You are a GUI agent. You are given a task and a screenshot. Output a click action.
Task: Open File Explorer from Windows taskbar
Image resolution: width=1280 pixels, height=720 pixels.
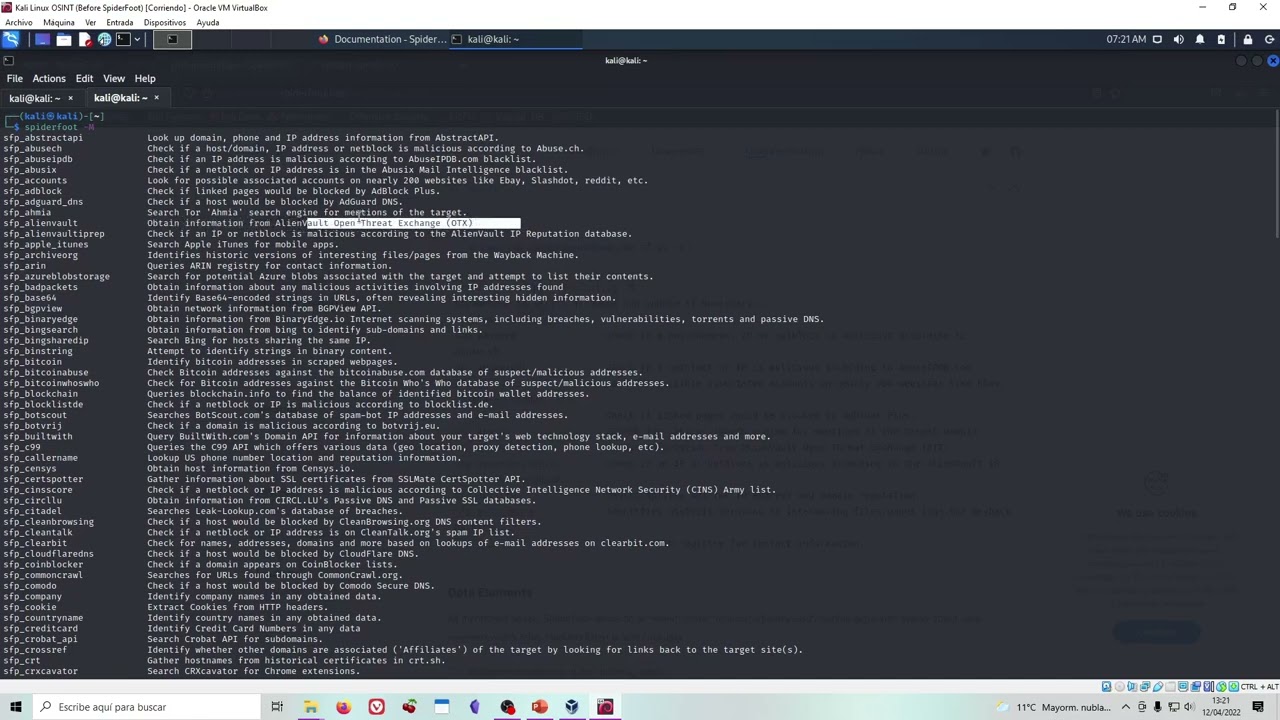pyautogui.click(x=310, y=707)
